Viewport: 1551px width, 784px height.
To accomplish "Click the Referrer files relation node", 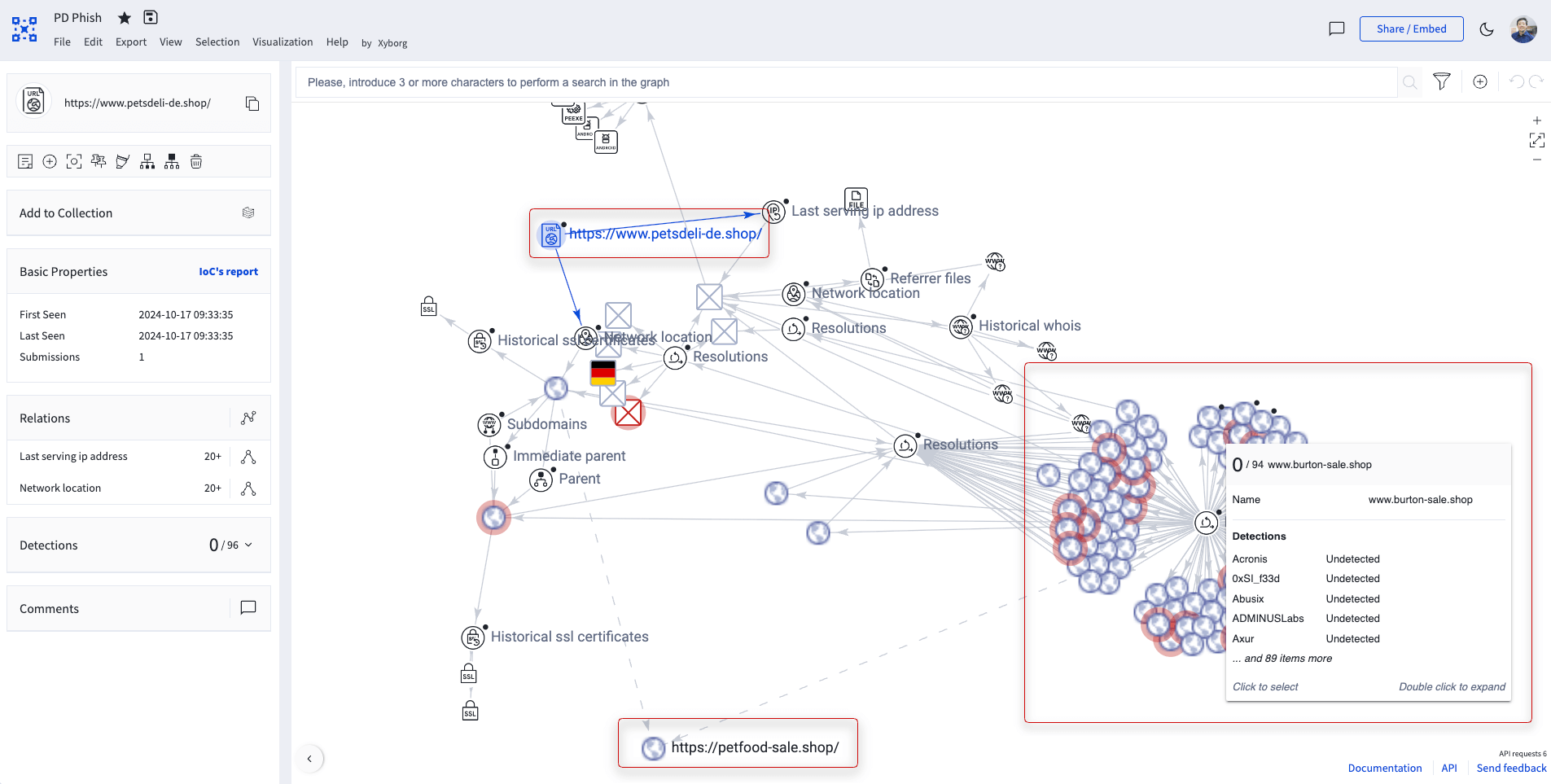I will 873,280.
